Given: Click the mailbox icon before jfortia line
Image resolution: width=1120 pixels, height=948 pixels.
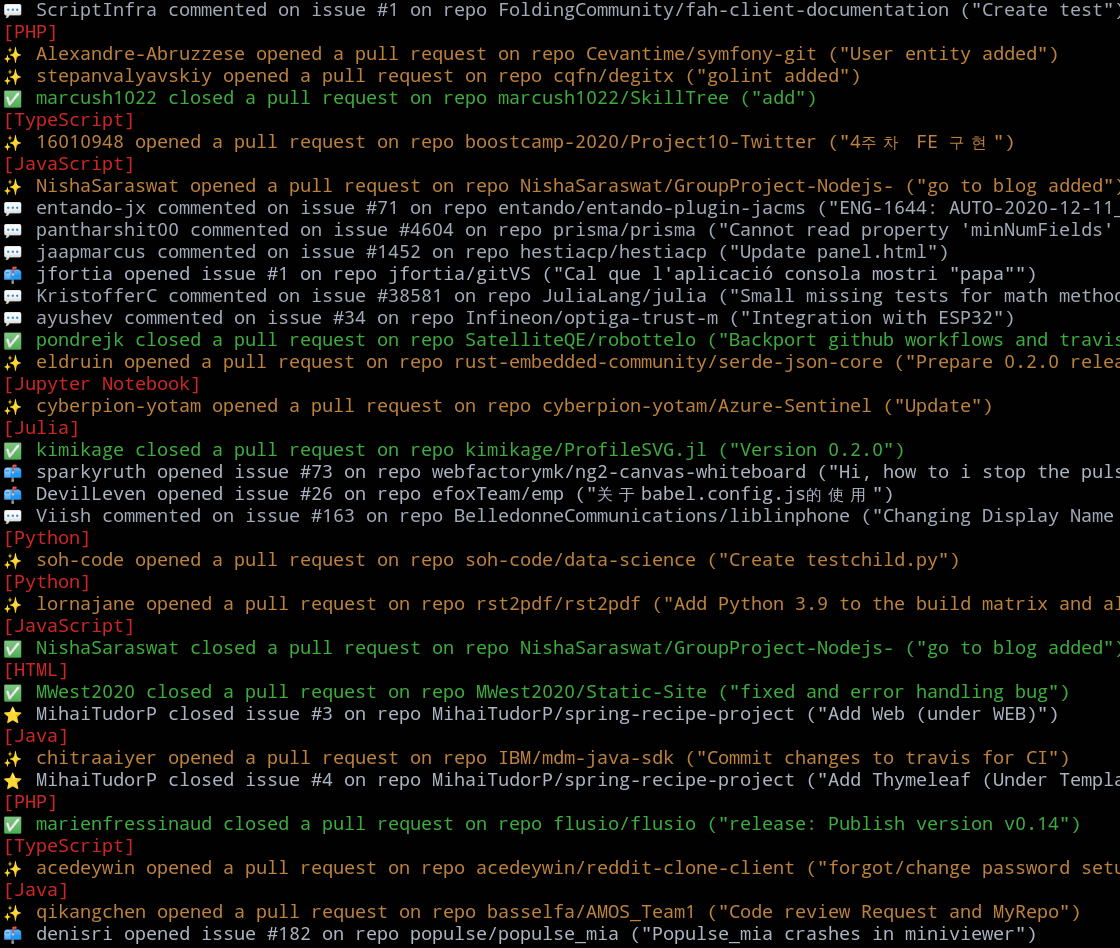Looking at the screenshot, I should (x=13, y=274).
